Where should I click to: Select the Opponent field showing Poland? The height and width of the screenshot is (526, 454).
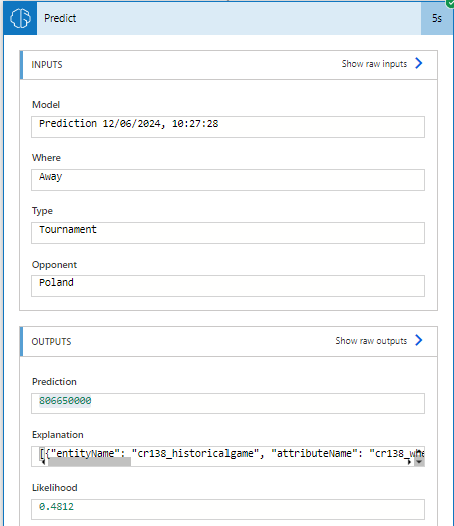pyautogui.click(x=228, y=286)
